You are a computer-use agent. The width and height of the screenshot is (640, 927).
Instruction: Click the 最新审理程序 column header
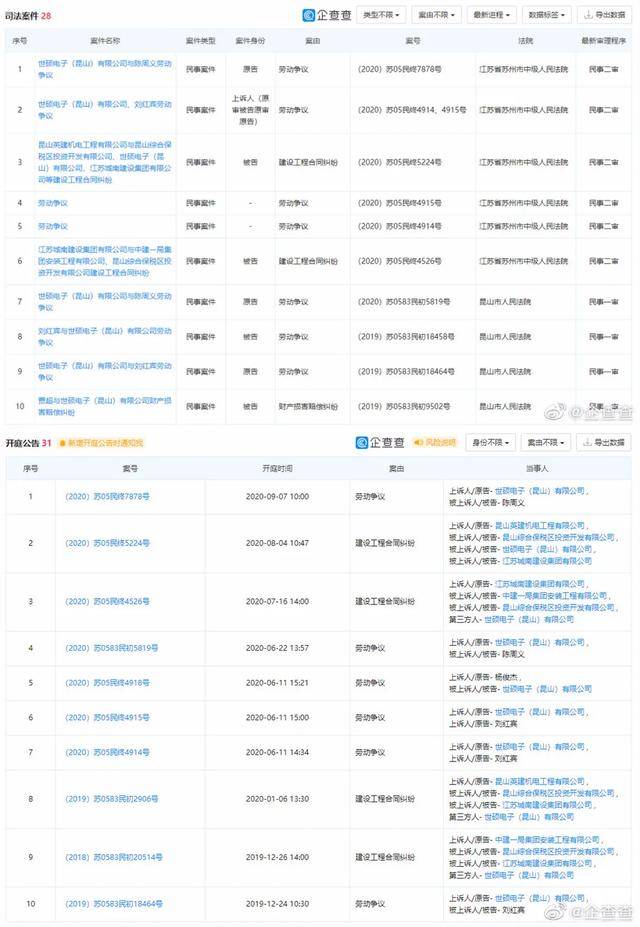coord(603,41)
